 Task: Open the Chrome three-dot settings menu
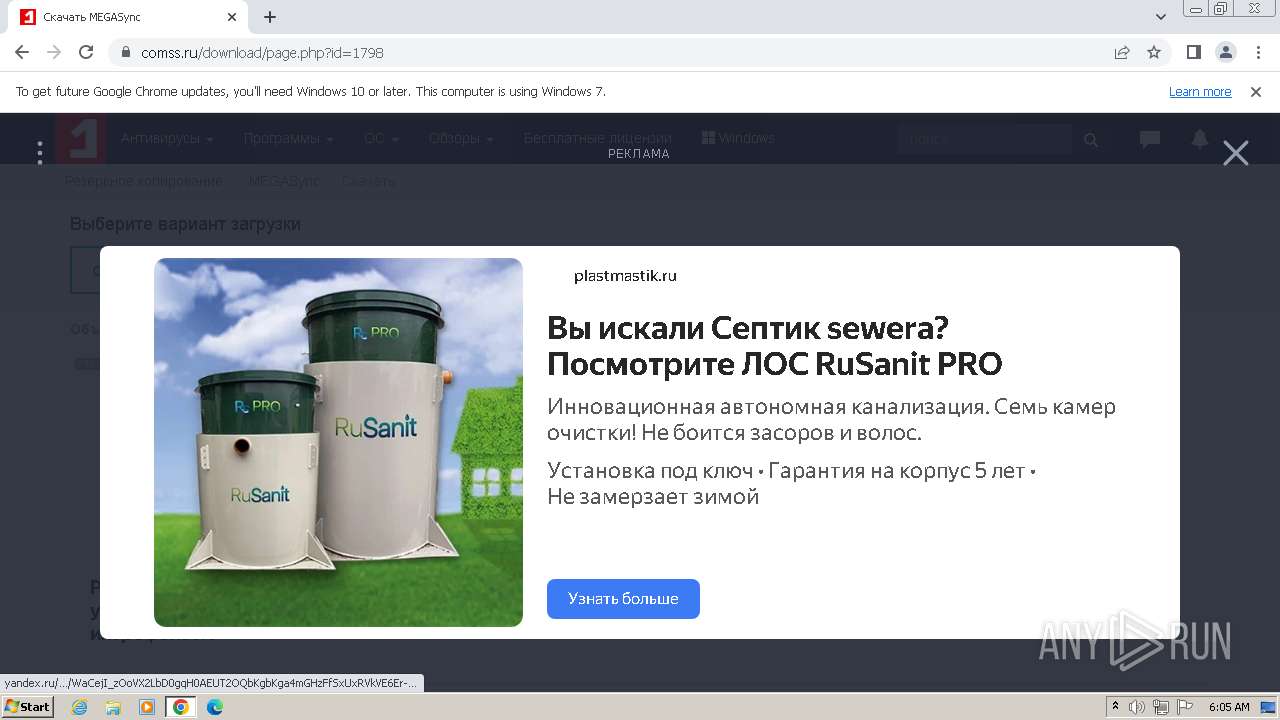click(x=1259, y=52)
